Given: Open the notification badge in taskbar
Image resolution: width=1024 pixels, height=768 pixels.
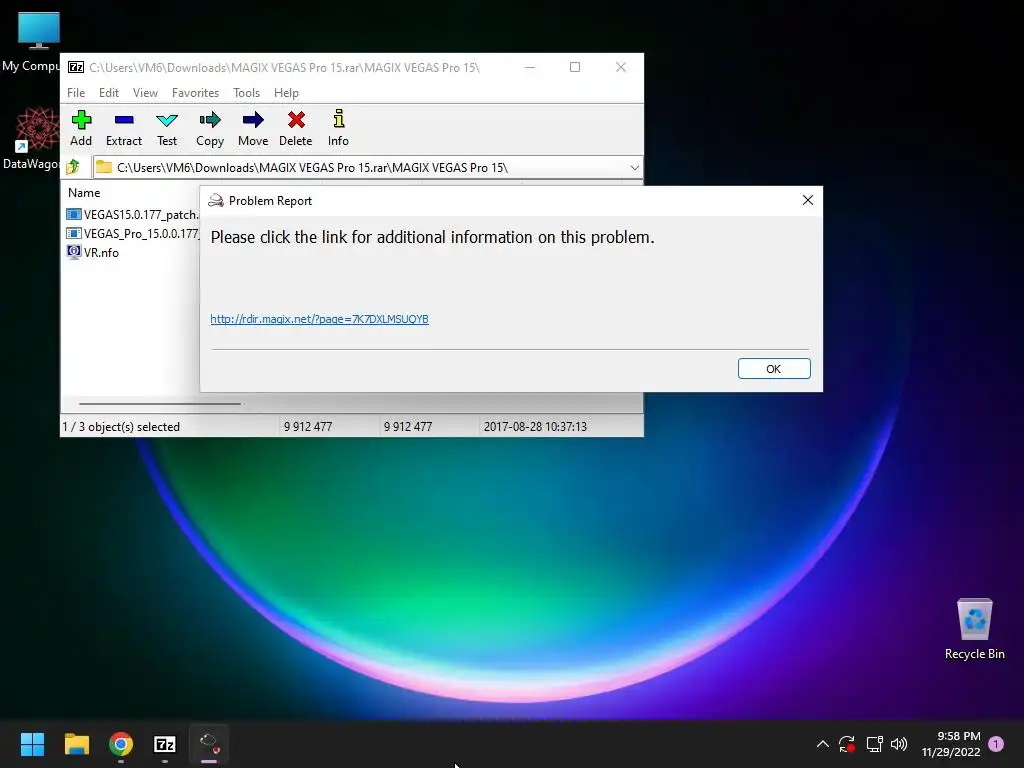Looking at the screenshot, I should [x=996, y=744].
